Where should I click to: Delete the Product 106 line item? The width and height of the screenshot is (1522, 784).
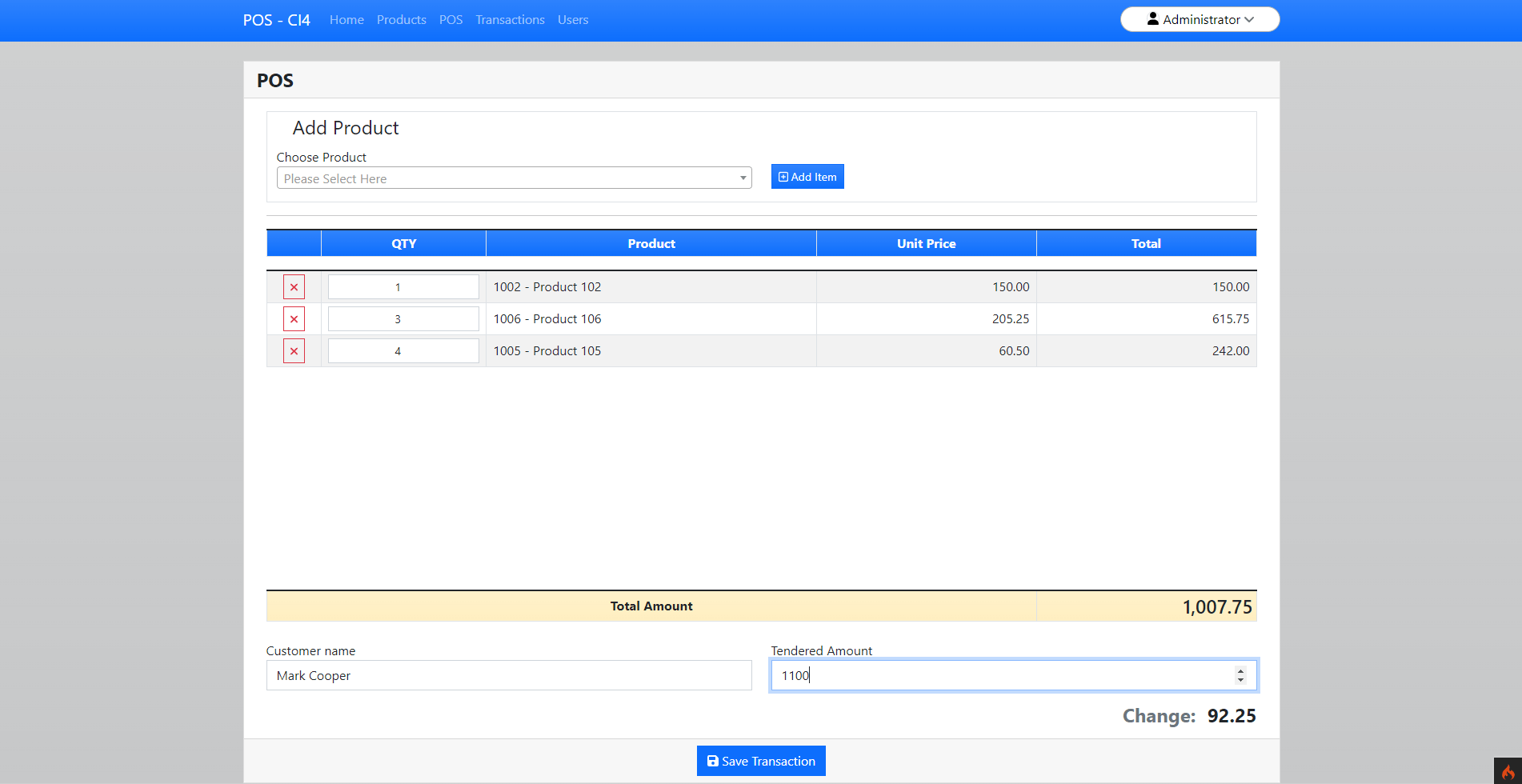pos(294,318)
